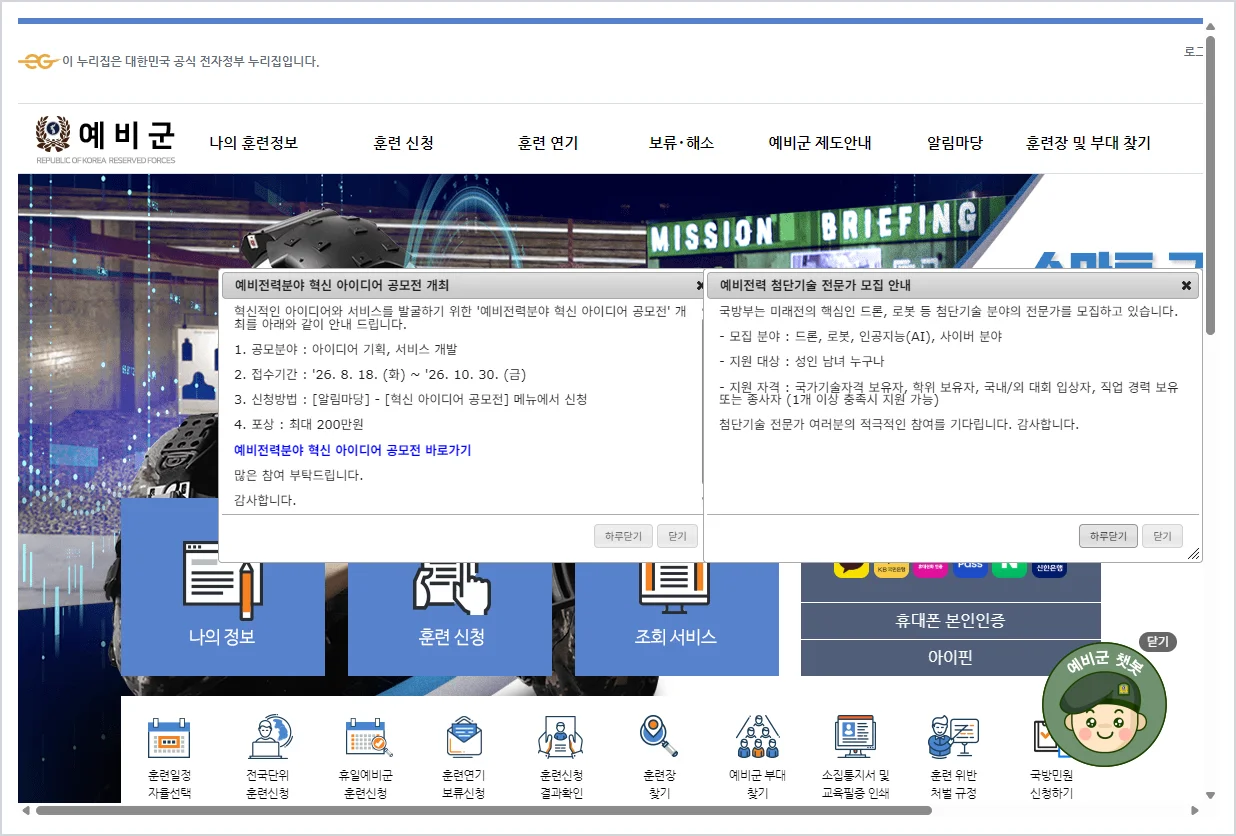Open the 훈련 연기 menu
The width and height of the screenshot is (1236, 836).
click(x=548, y=143)
